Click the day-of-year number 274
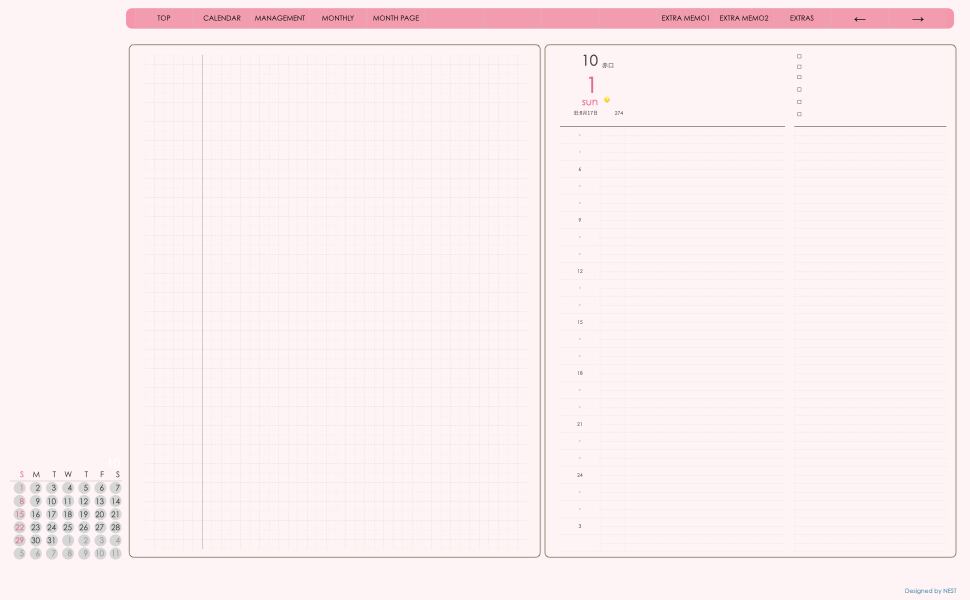 (619, 113)
